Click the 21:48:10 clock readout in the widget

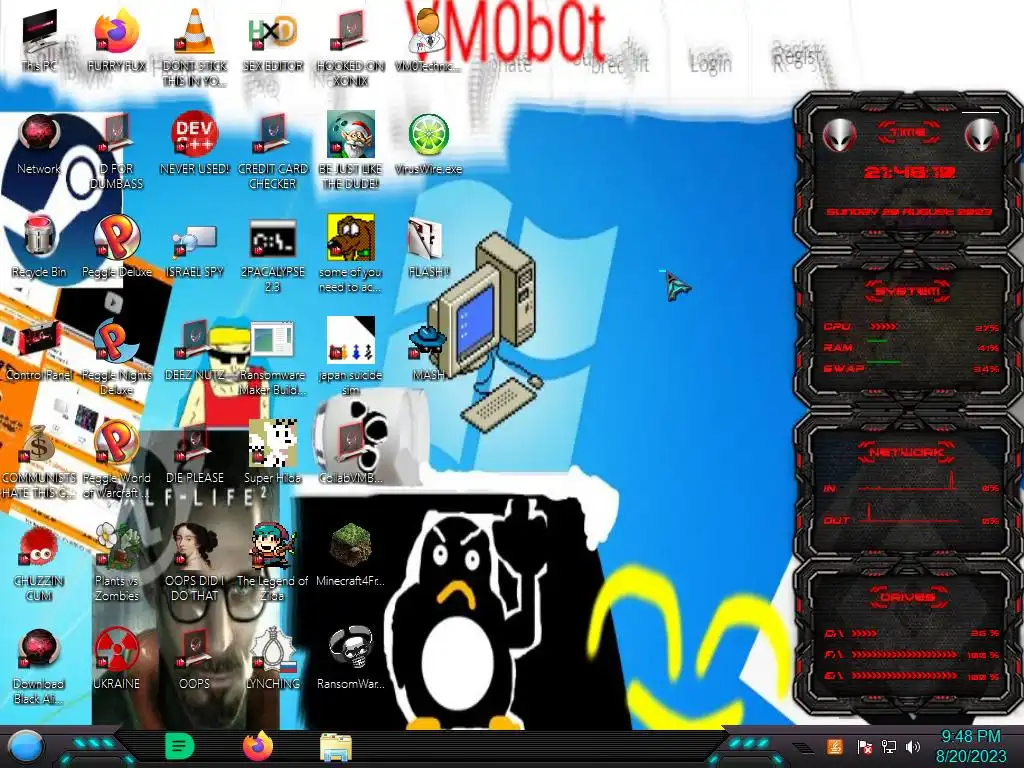tap(909, 172)
